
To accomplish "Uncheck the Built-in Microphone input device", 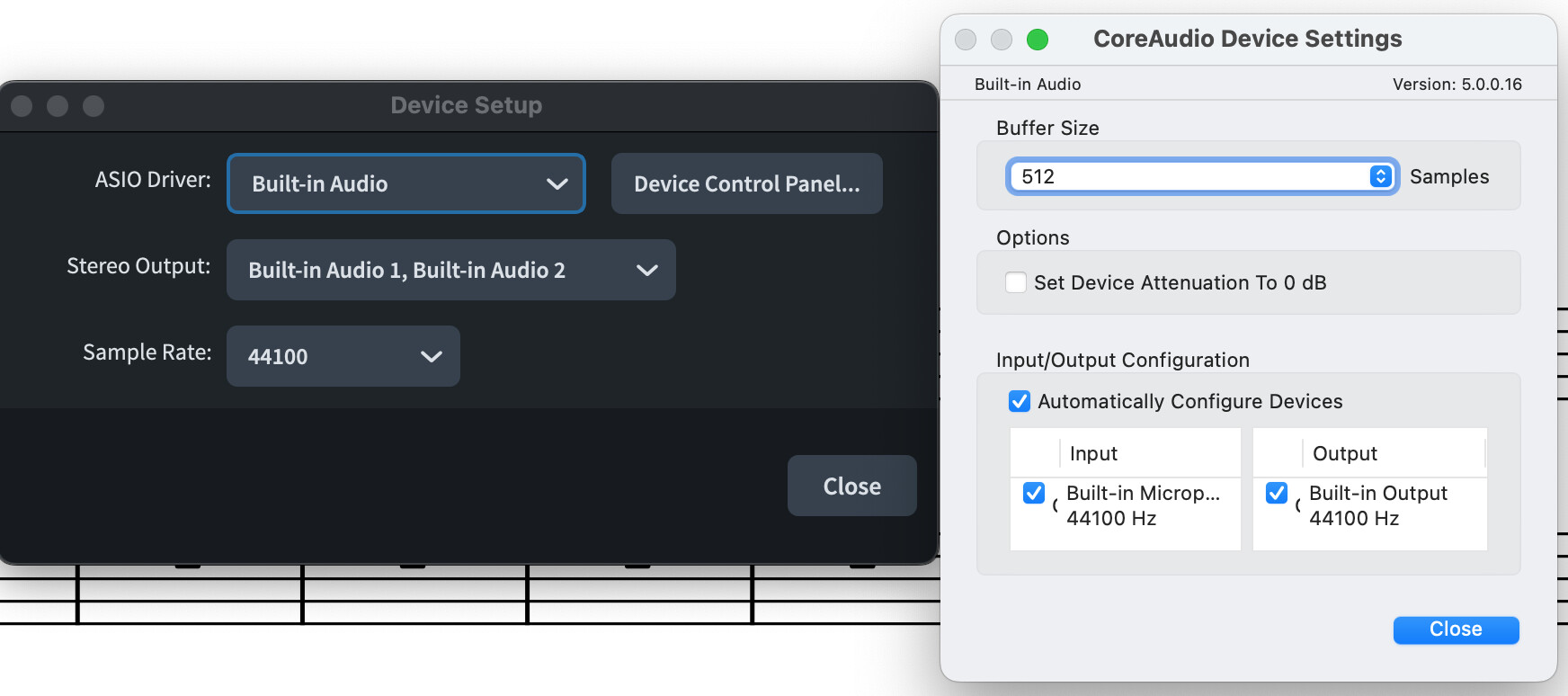I will click(1034, 493).
